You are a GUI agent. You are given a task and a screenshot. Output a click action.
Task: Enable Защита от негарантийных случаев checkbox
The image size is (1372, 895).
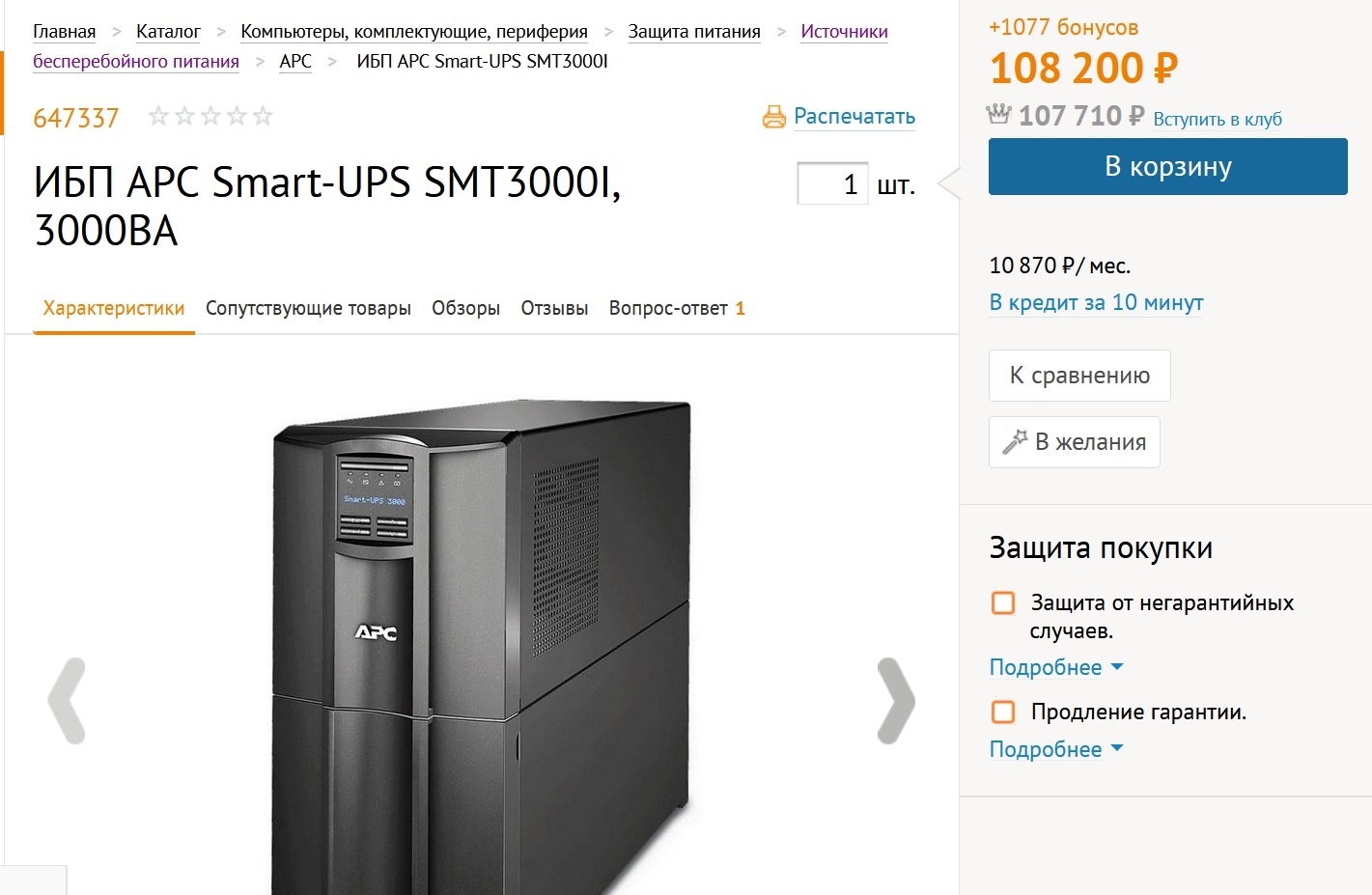coord(1003,603)
